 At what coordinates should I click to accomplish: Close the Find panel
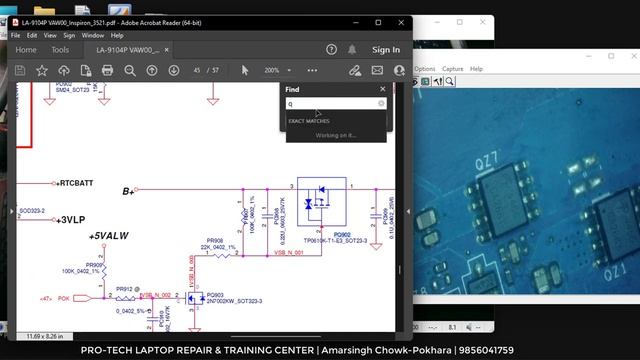click(x=382, y=89)
